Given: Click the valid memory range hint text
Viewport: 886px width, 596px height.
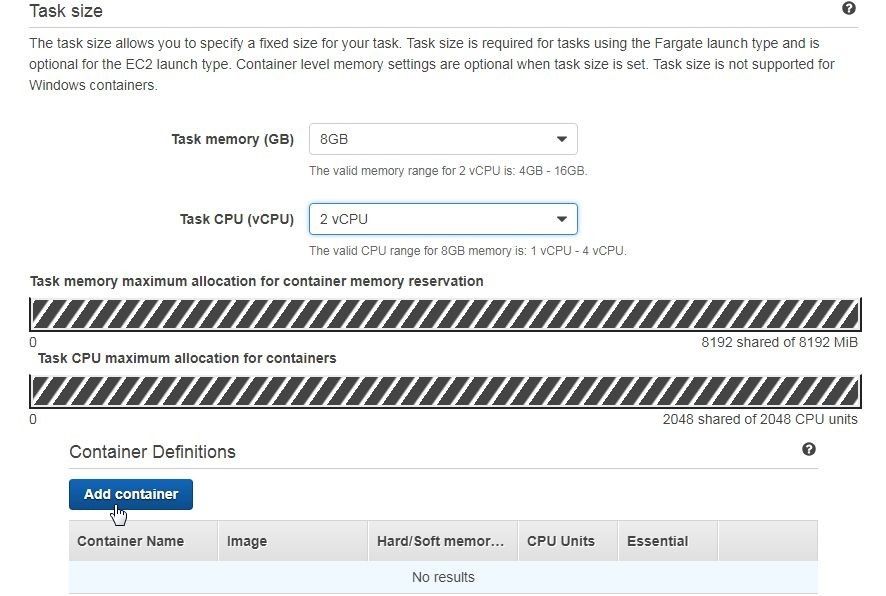Looking at the screenshot, I should point(448,171).
